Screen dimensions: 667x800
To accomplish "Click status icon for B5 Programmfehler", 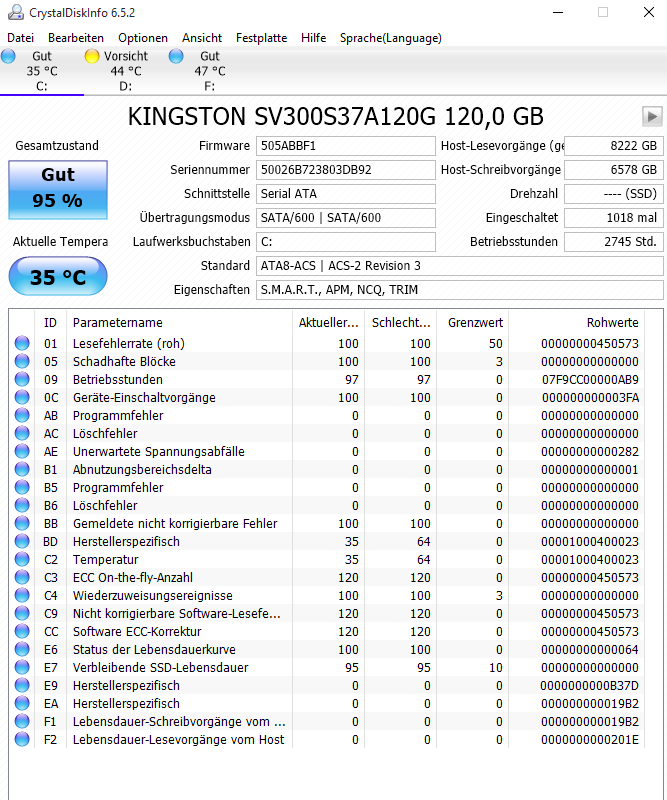I will point(22,487).
